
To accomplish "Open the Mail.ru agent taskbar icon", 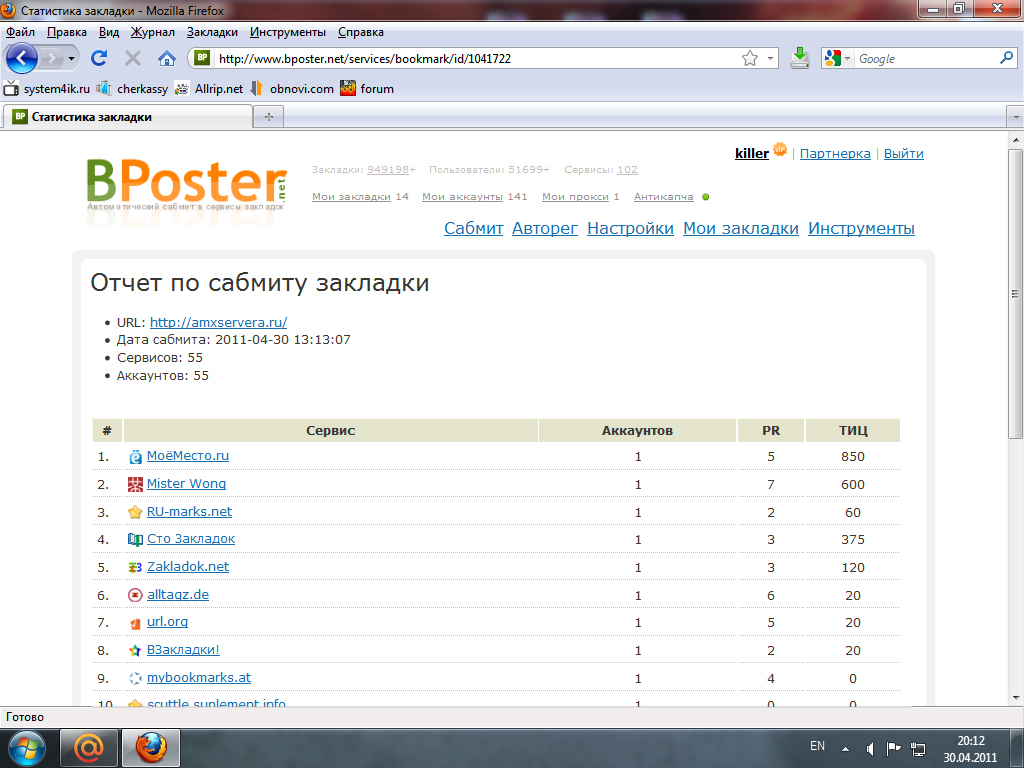I will pos(89,748).
